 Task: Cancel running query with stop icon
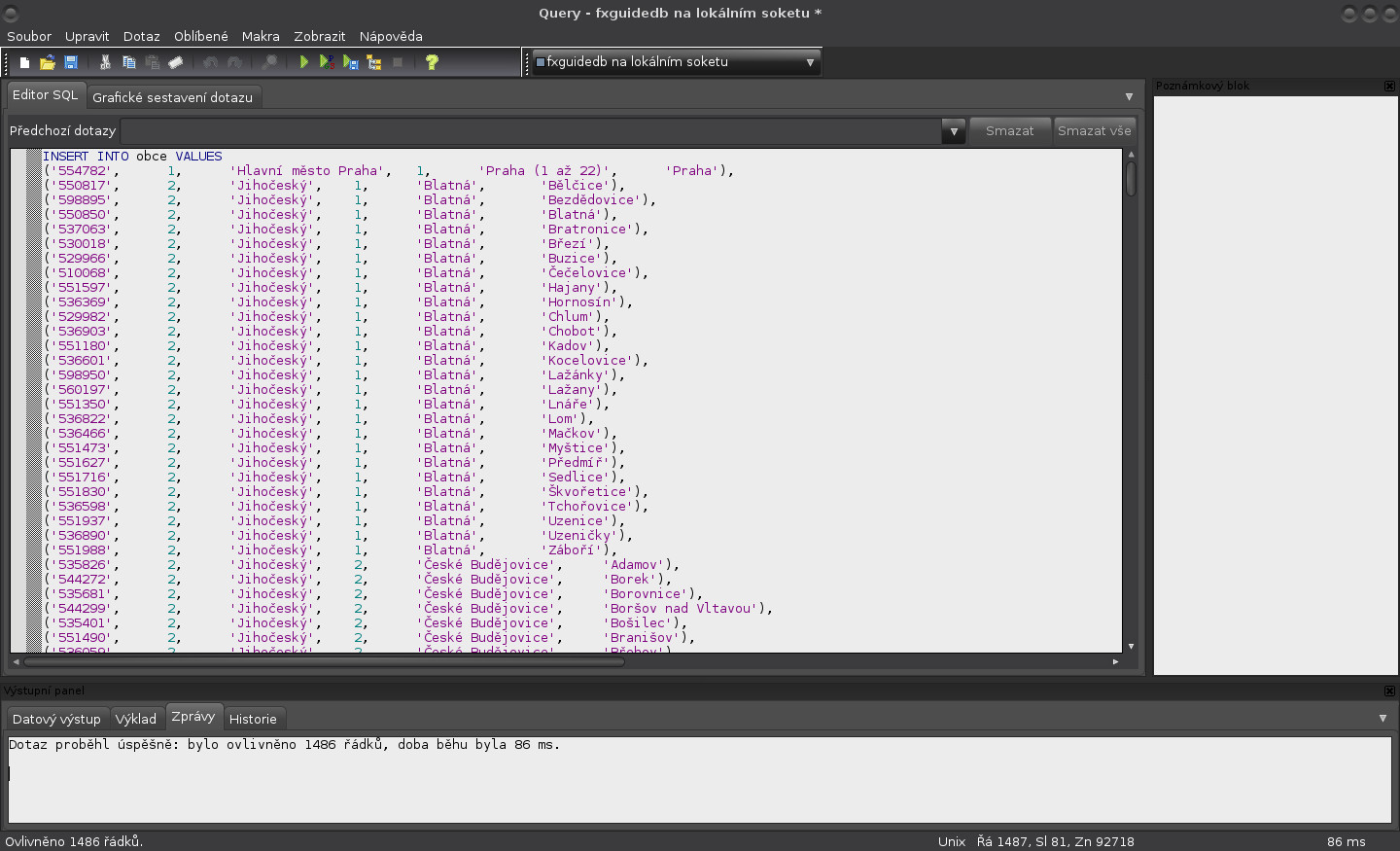[398, 62]
